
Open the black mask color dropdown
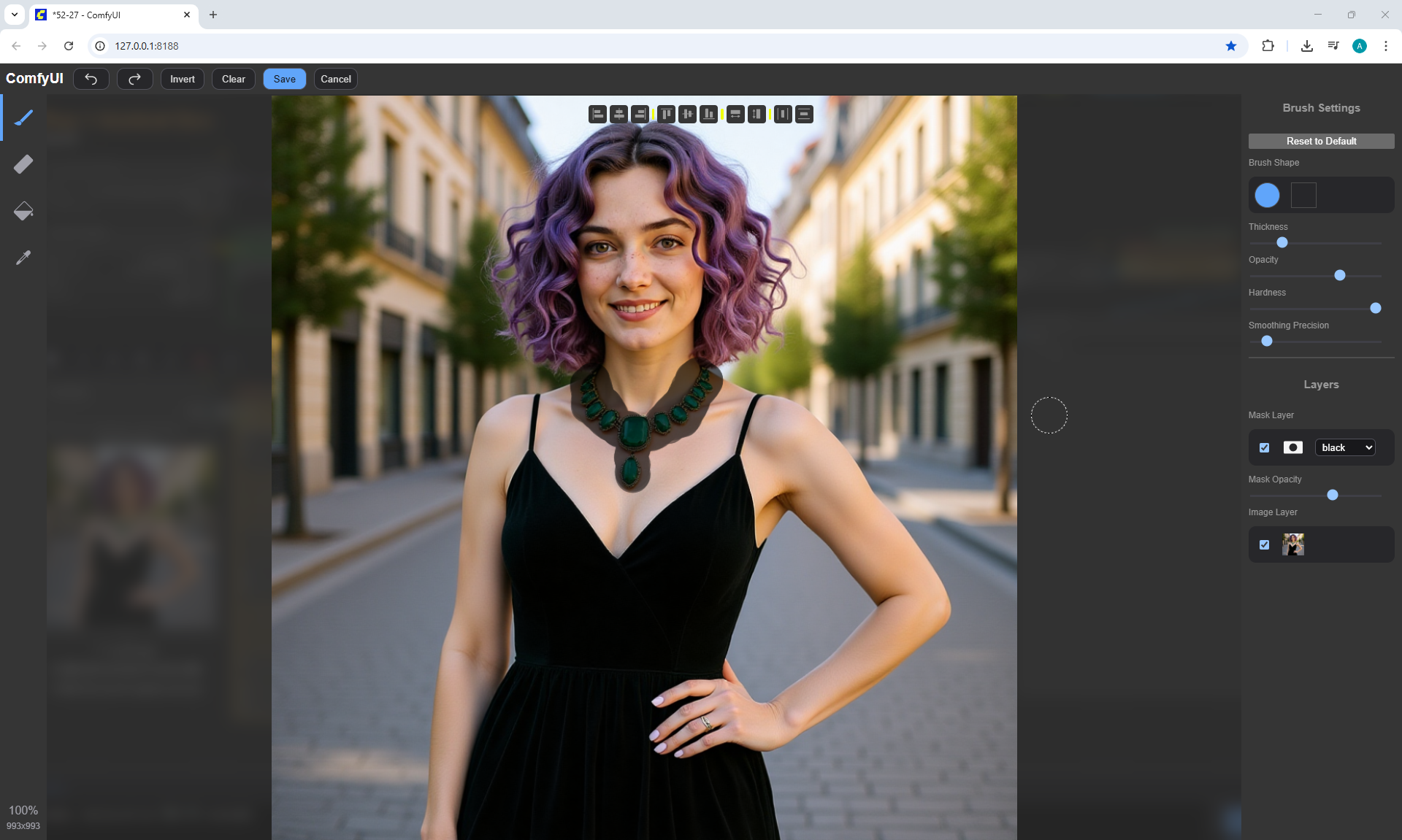1346,447
